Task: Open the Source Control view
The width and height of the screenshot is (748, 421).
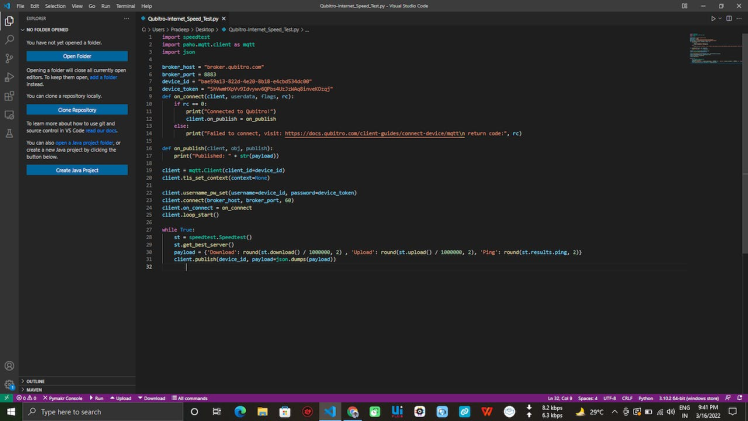Action: point(9,59)
